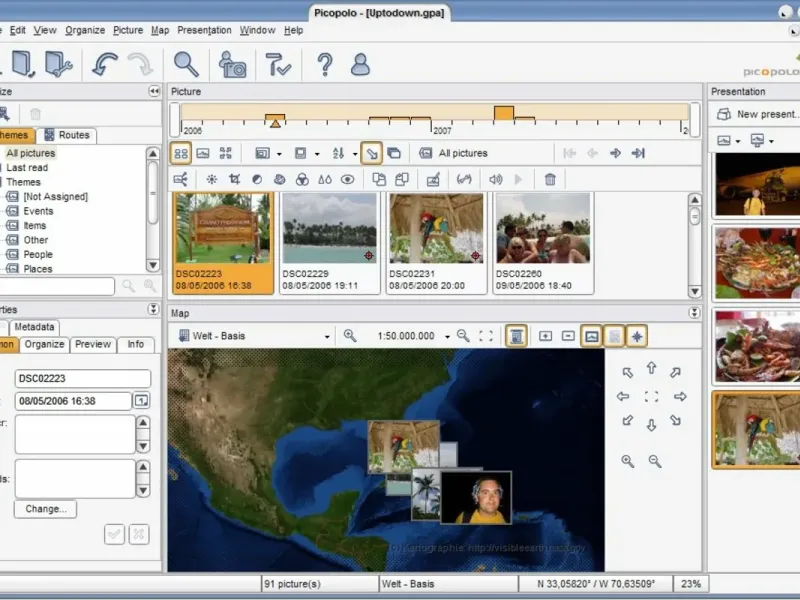The image size is (800, 600).
Task: Click the crop tool icon in picture toolbar
Action: pyautogui.click(x=234, y=180)
